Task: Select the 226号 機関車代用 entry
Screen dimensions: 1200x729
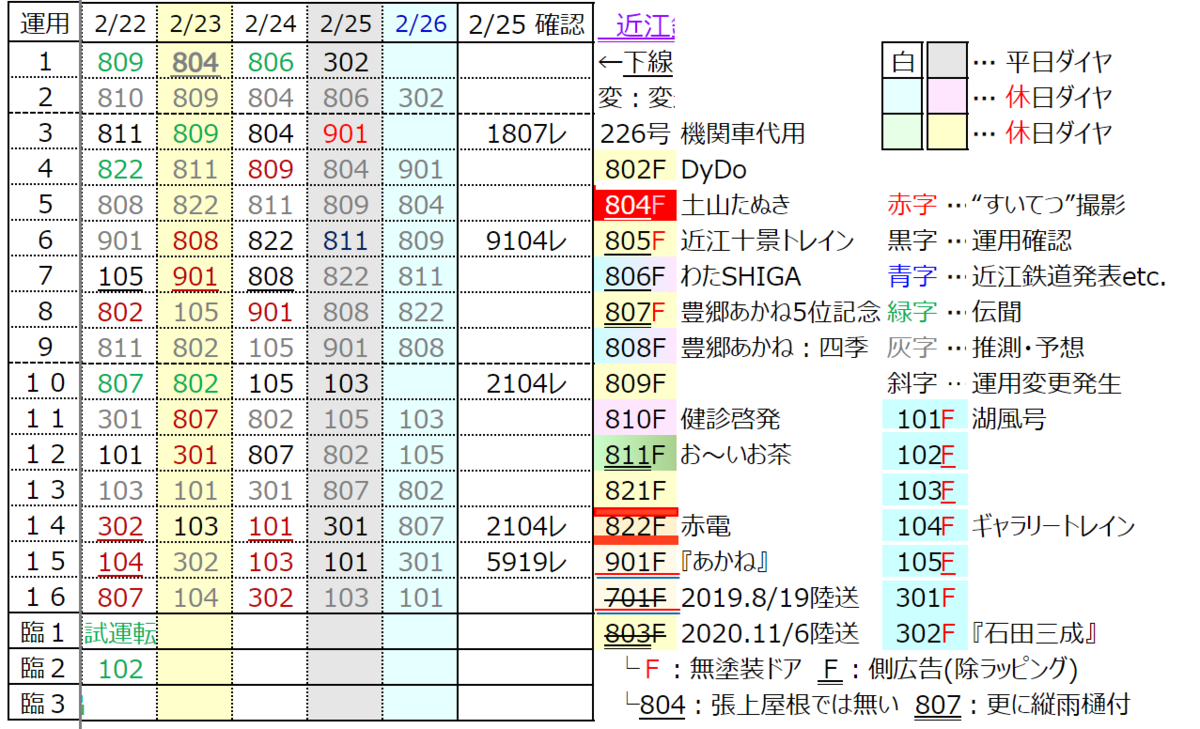Action: (x=702, y=134)
